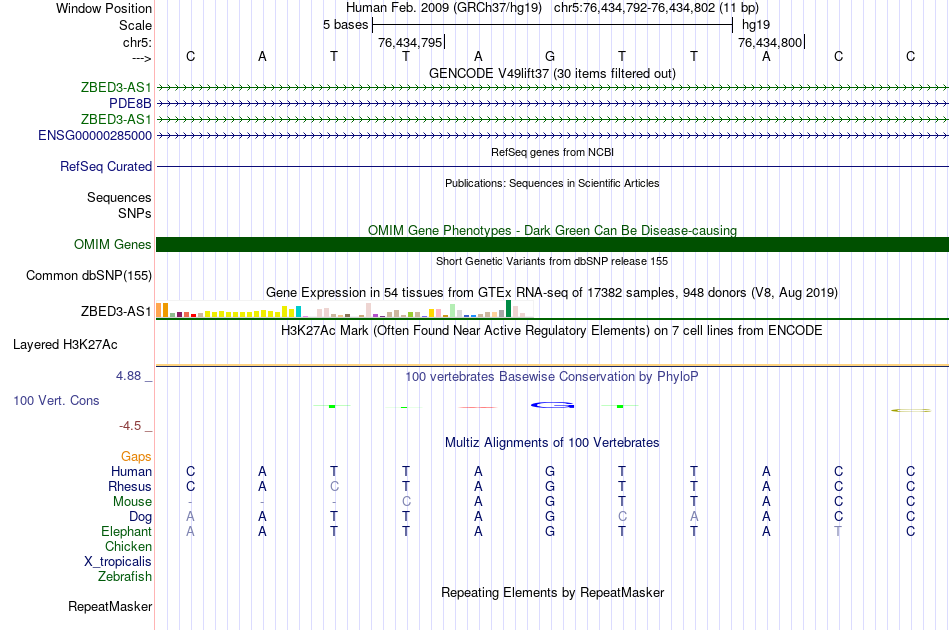Click the Window Position label
950x630 pixels.
pyautogui.click(x=104, y=8)
